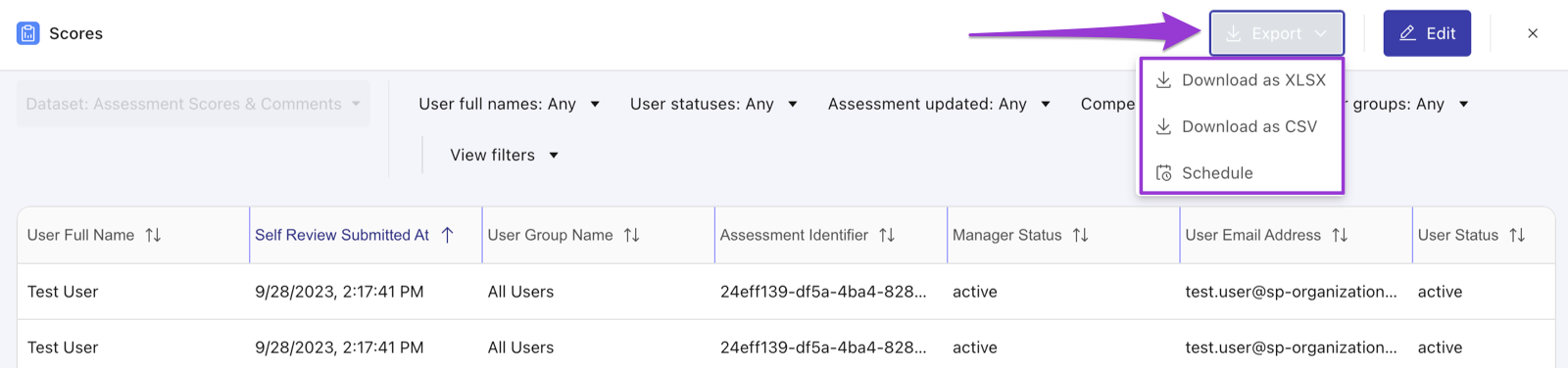Screen dimensions: 1568x368
Task: Click Test User in second row
Action: click(x=63, y=347)
